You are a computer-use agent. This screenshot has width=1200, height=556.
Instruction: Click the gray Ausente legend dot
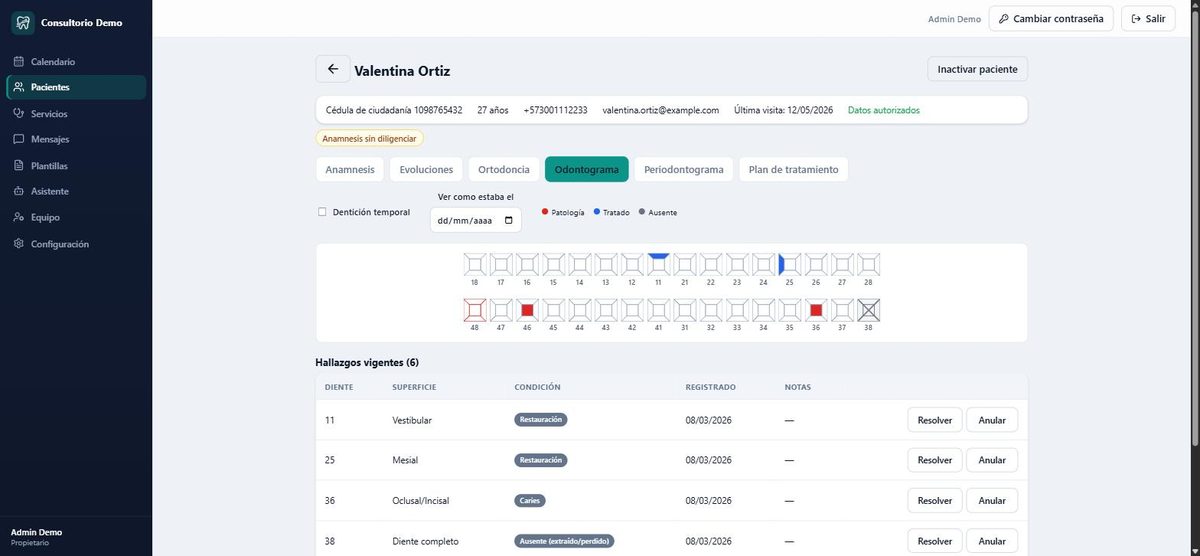pyautogui.click(x=642, y=212)
